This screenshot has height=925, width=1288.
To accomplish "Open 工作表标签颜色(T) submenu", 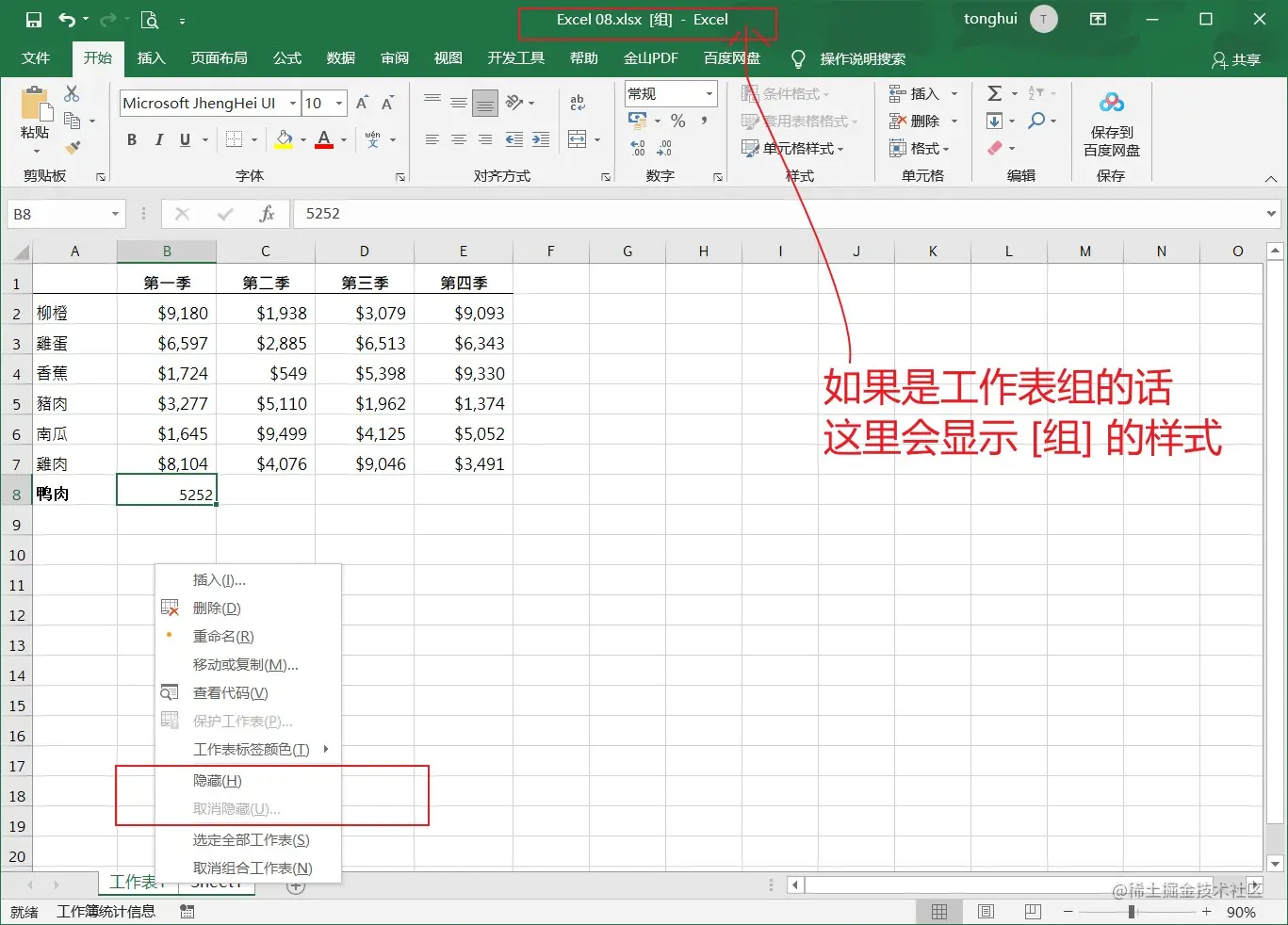I will pos(249,750).
